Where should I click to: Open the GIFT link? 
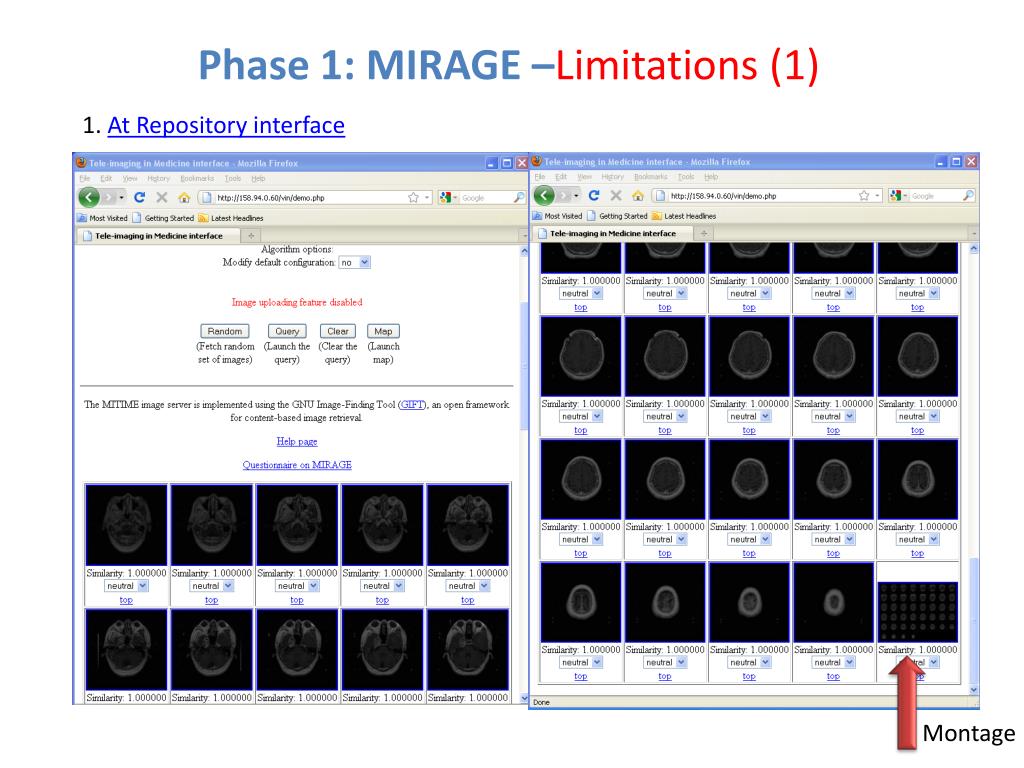click(412, 405)
